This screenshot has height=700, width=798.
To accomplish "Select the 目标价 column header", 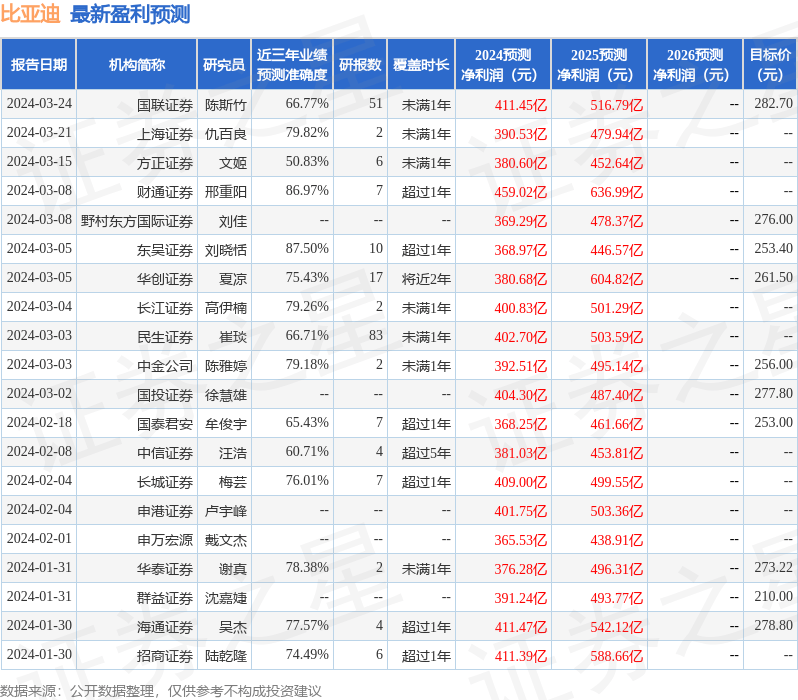I will pos(770,65).
